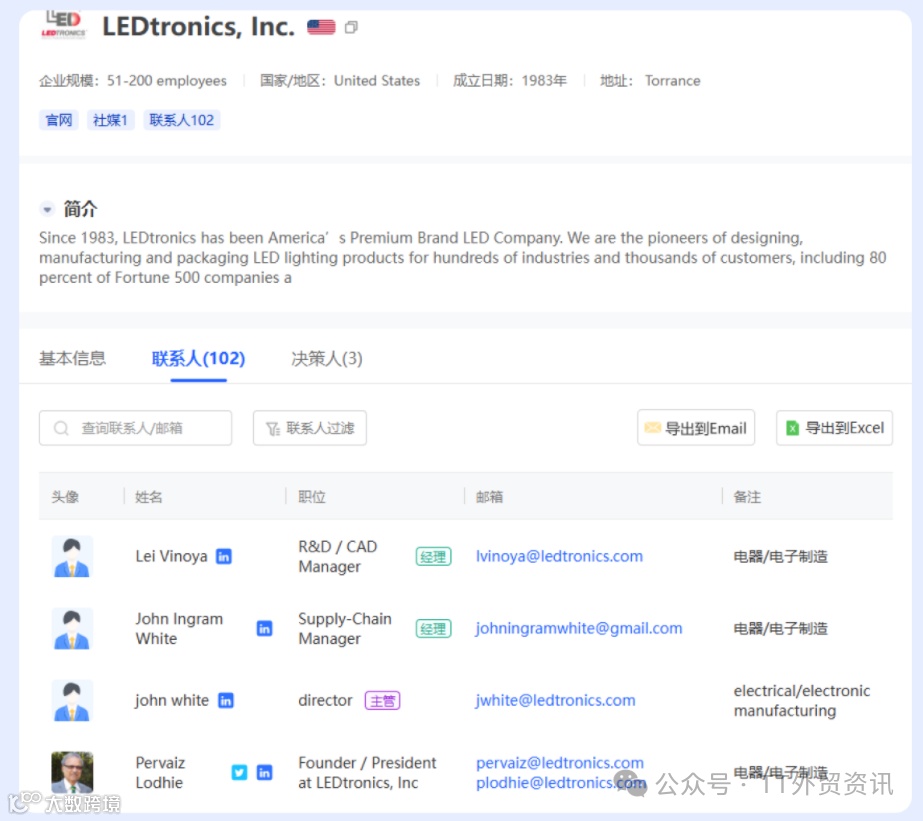Viewport: 923px width, 821px height.
Task: Click 经理 badge on Lei Vinoya row
Action: tap(433, 556)
